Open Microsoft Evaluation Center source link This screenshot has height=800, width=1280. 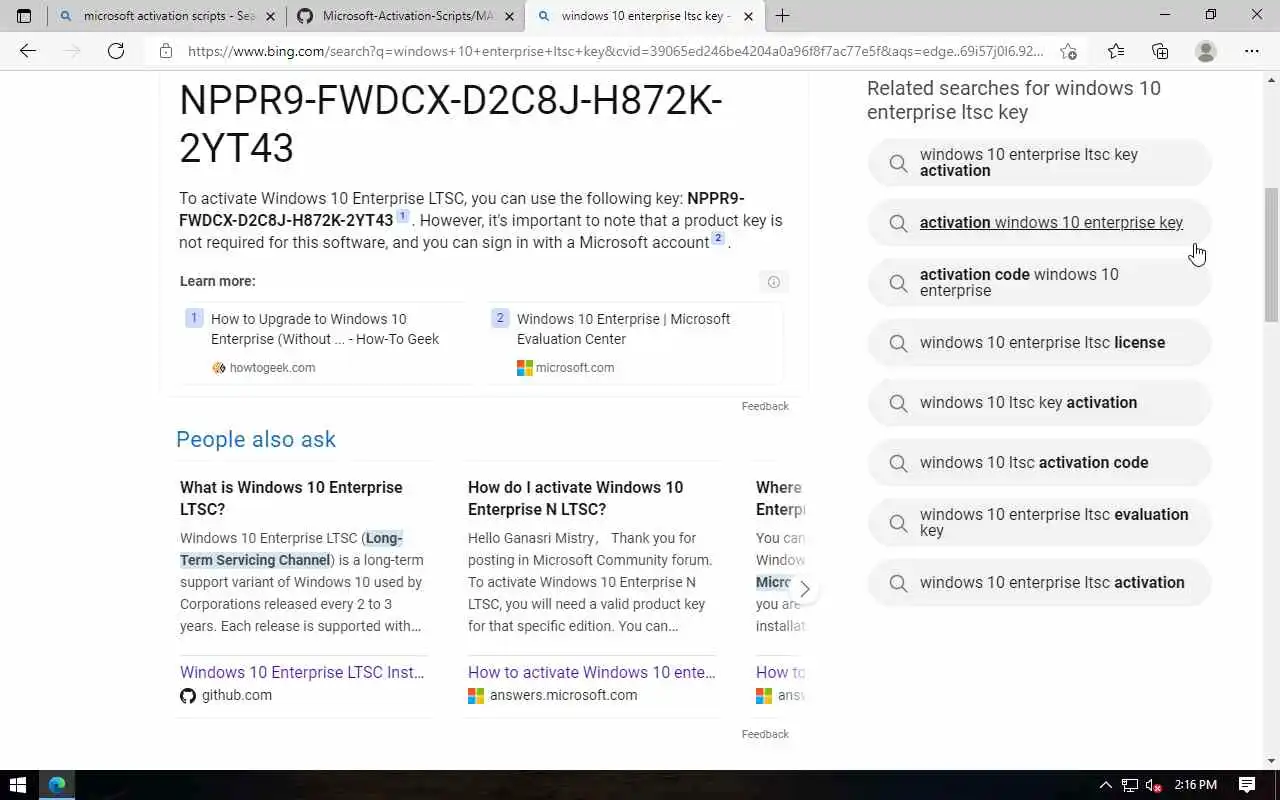coord(623,329)
